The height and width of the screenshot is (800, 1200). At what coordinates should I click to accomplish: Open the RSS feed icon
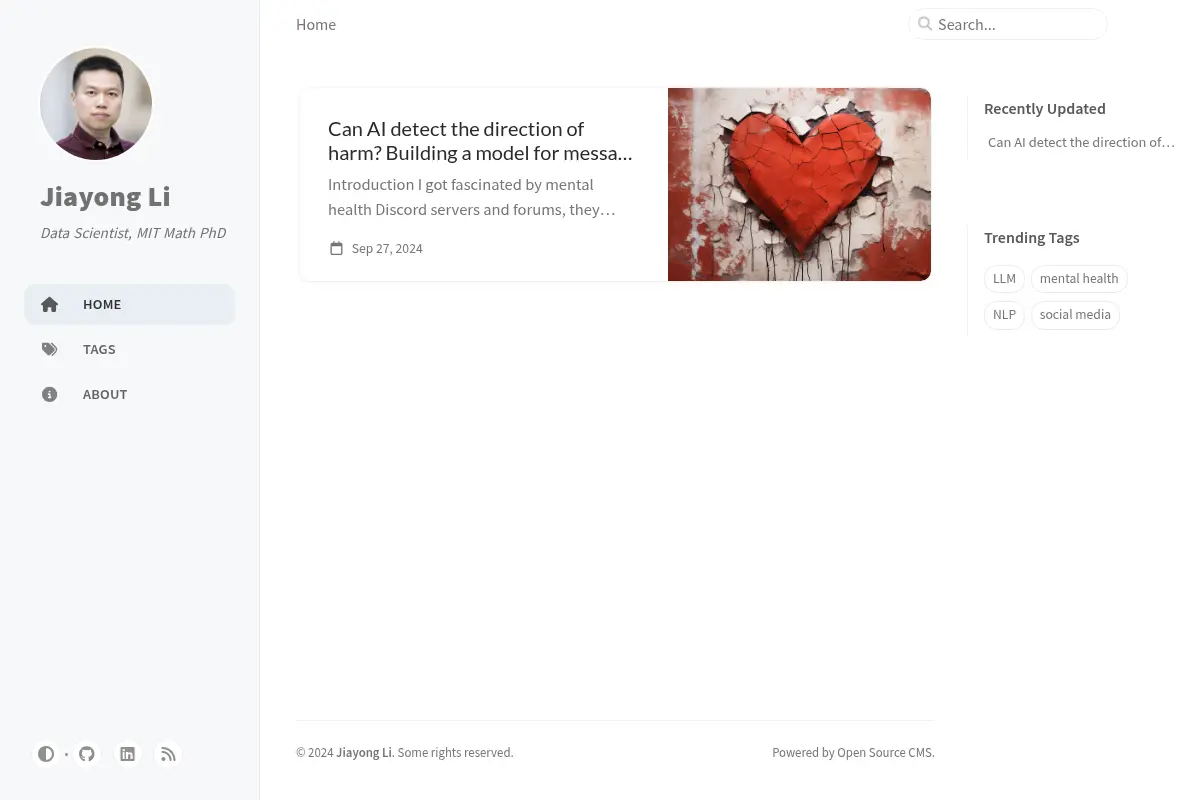pos(168,754)
